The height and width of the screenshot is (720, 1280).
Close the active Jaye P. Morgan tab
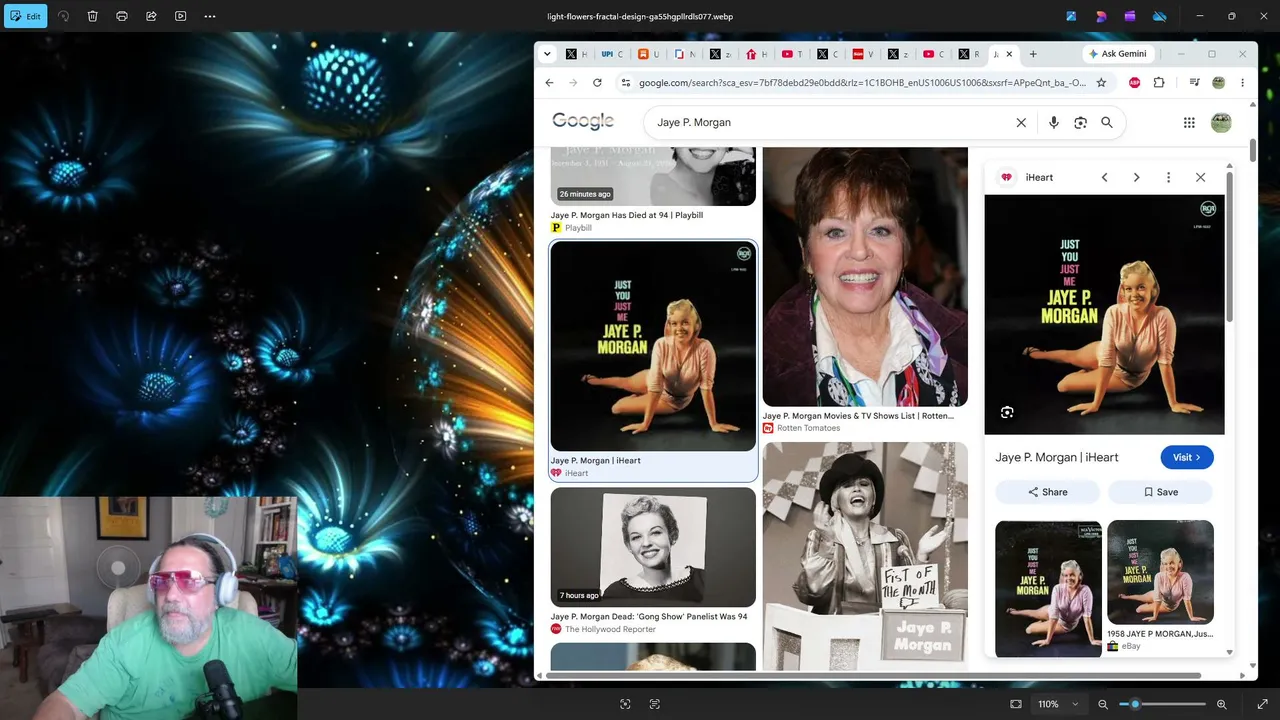pyautogui.click(x=1009, y=54)
